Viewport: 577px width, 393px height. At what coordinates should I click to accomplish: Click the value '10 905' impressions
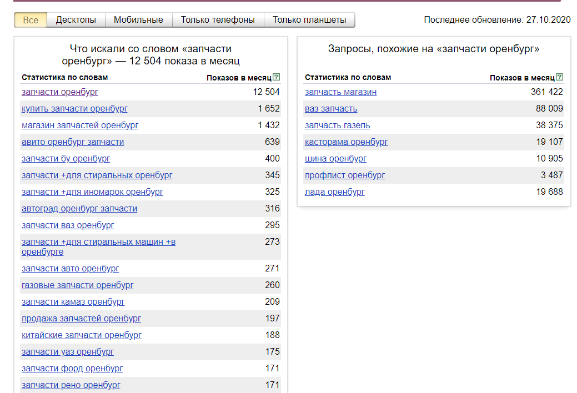549,159
